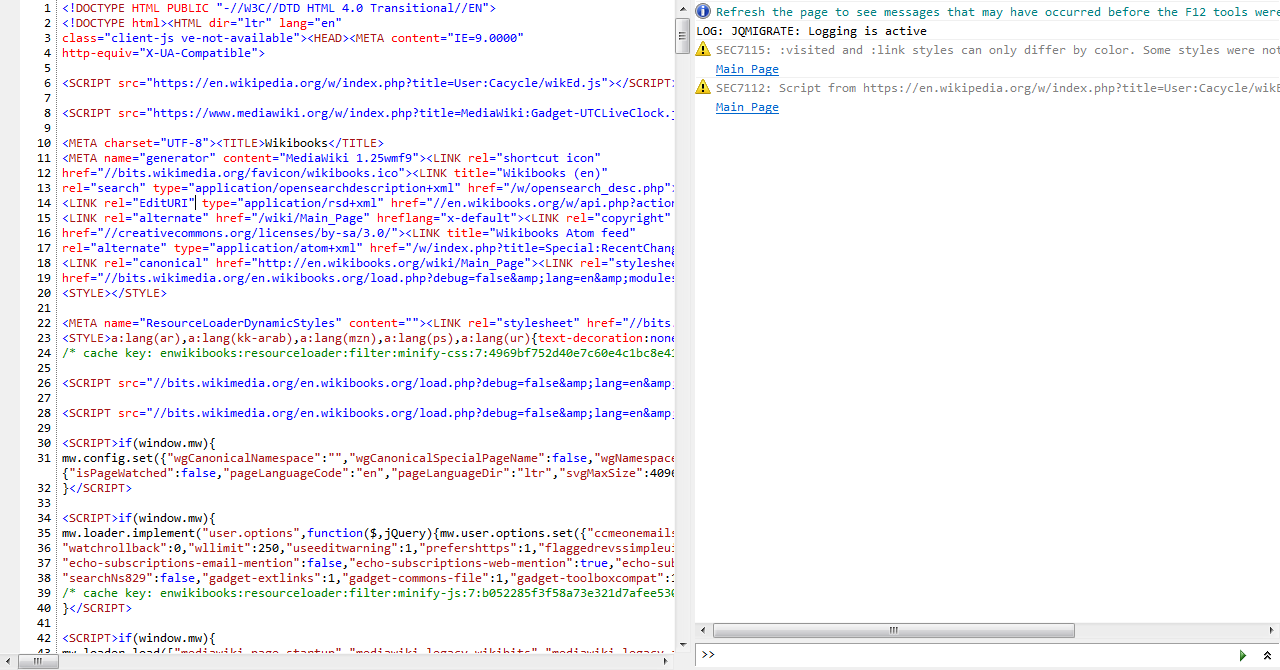This screenshot has height=670, width=1280.
Task: Select the JQMIGRATE Logging is active log entry
Action: point(811,31)
